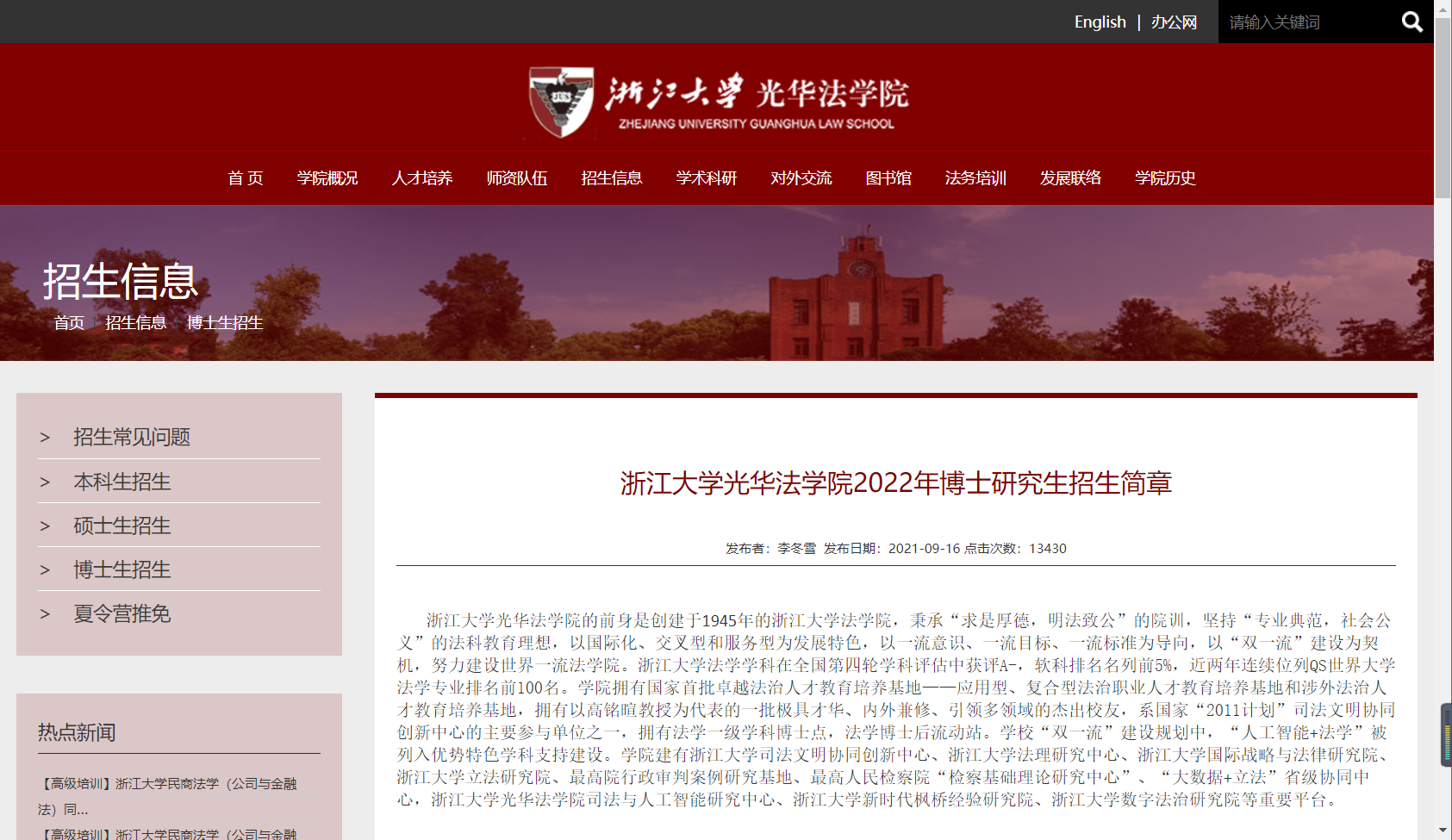Switch to the English version
Screen dimensions: 1452x840
click(1100, 22)
